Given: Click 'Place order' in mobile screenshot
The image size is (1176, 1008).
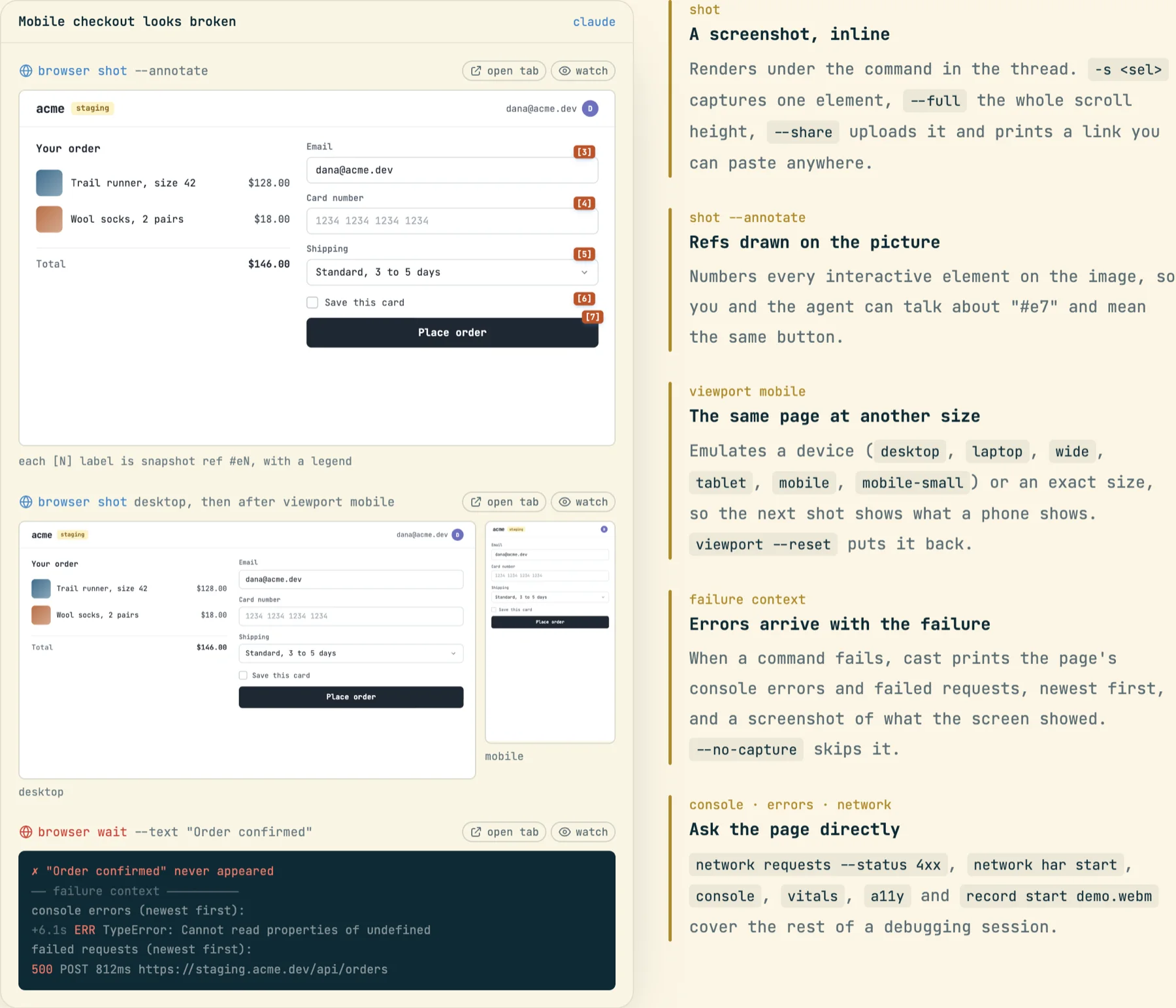Looking at the screenshot, I should 550,622.
